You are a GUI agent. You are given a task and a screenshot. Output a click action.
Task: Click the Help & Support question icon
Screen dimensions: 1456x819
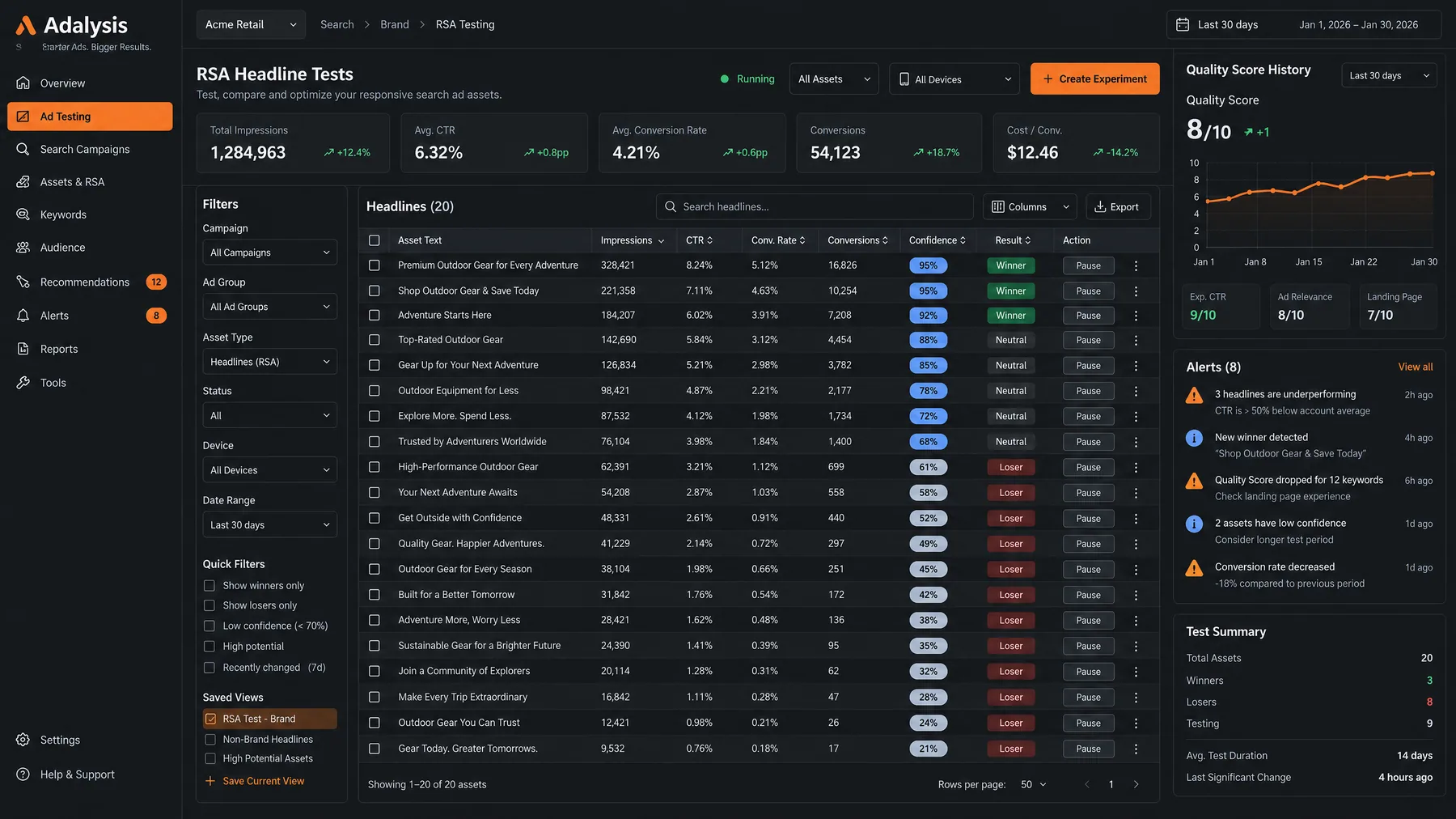coord(23,774)
